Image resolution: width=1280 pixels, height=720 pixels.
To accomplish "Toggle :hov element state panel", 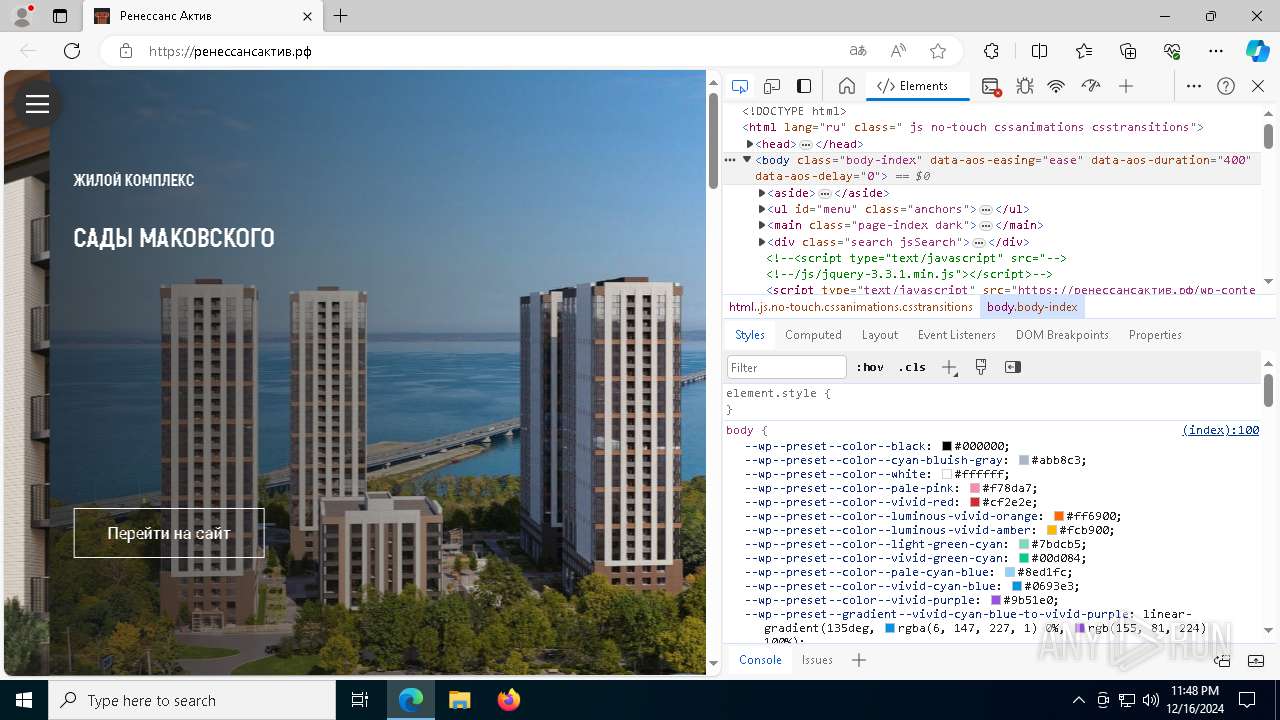I will tap(870, 367).
